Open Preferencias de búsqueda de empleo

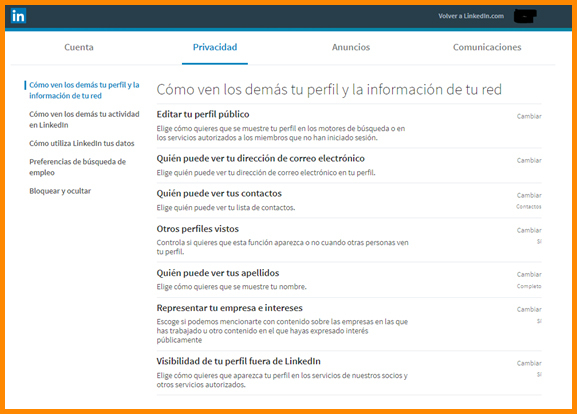(78, 167)
